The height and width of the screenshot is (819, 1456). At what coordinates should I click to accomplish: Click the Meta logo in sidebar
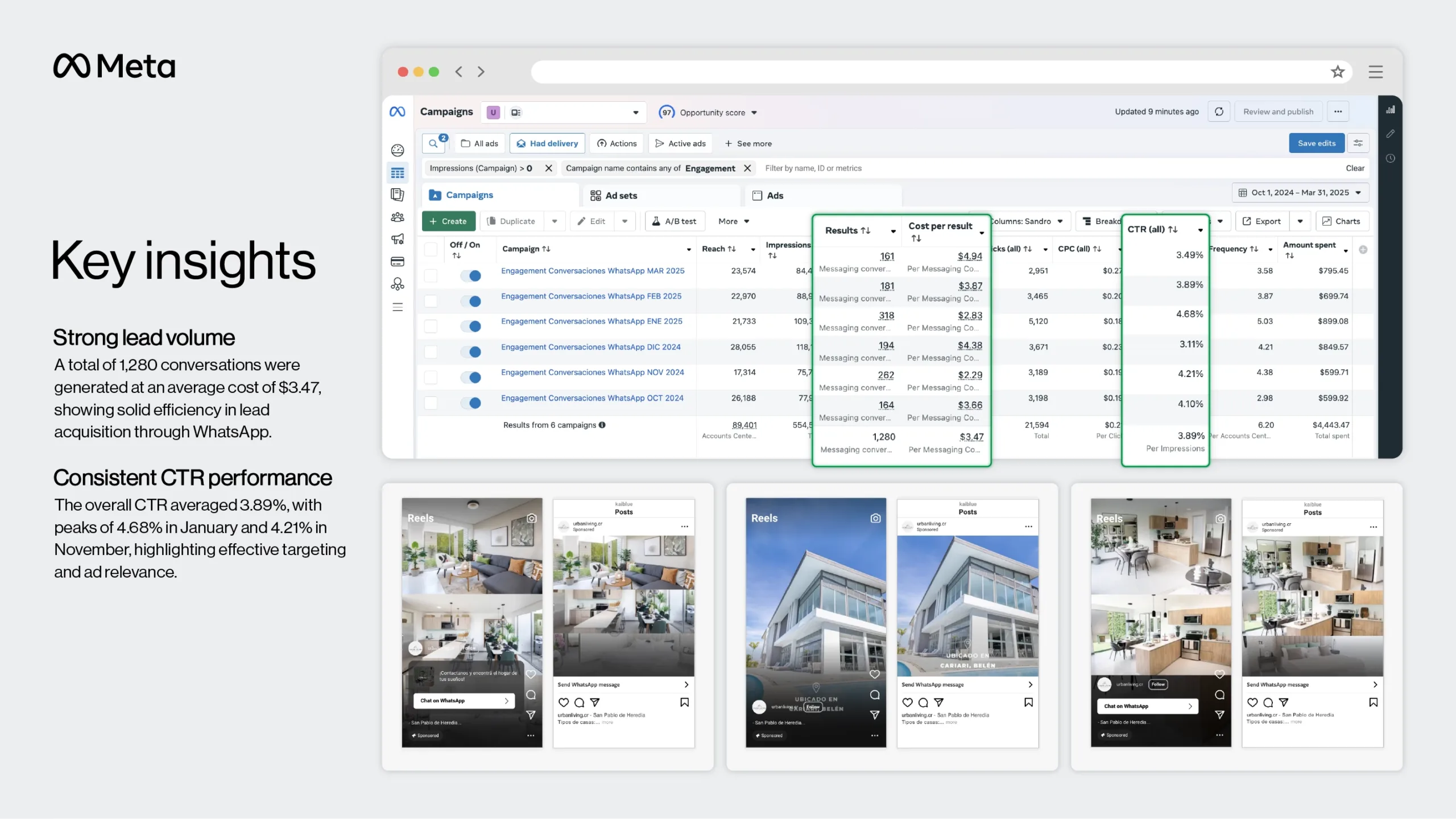click(398, 111)
